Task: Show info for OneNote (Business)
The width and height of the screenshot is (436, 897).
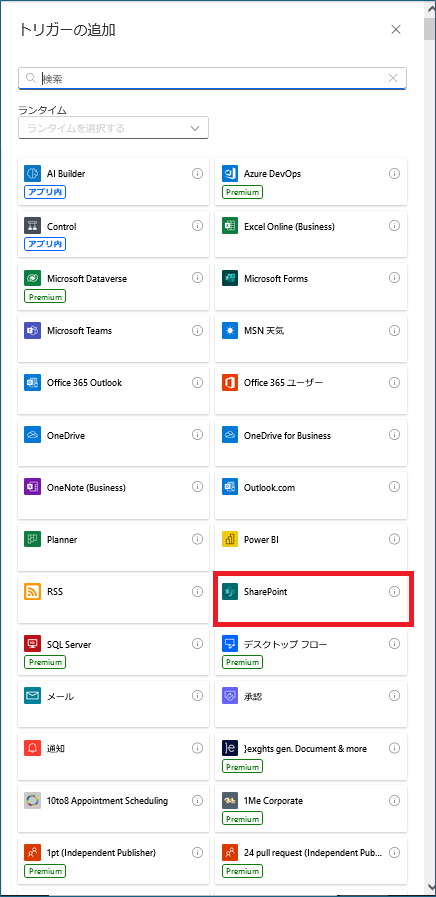Action: (197, 487)
